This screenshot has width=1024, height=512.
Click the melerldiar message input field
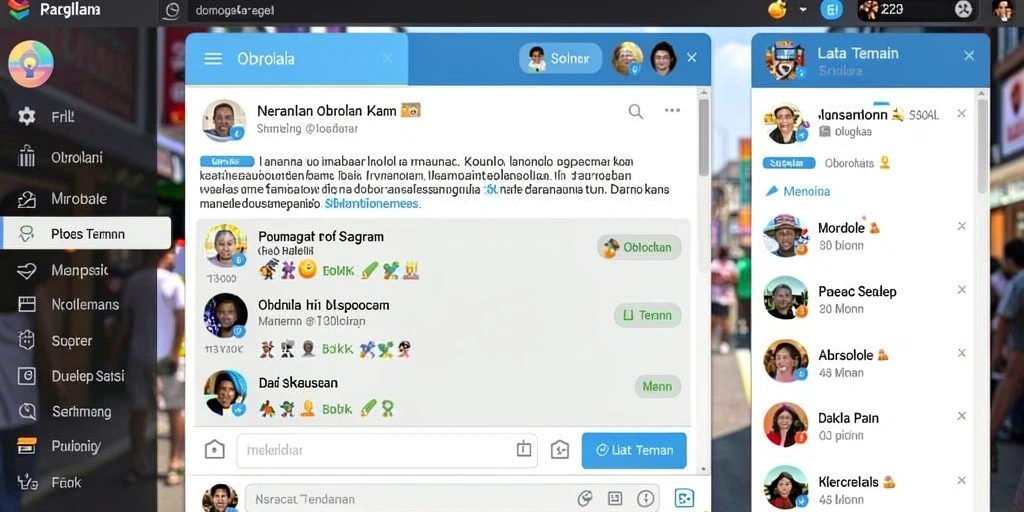tap(387, 451)
